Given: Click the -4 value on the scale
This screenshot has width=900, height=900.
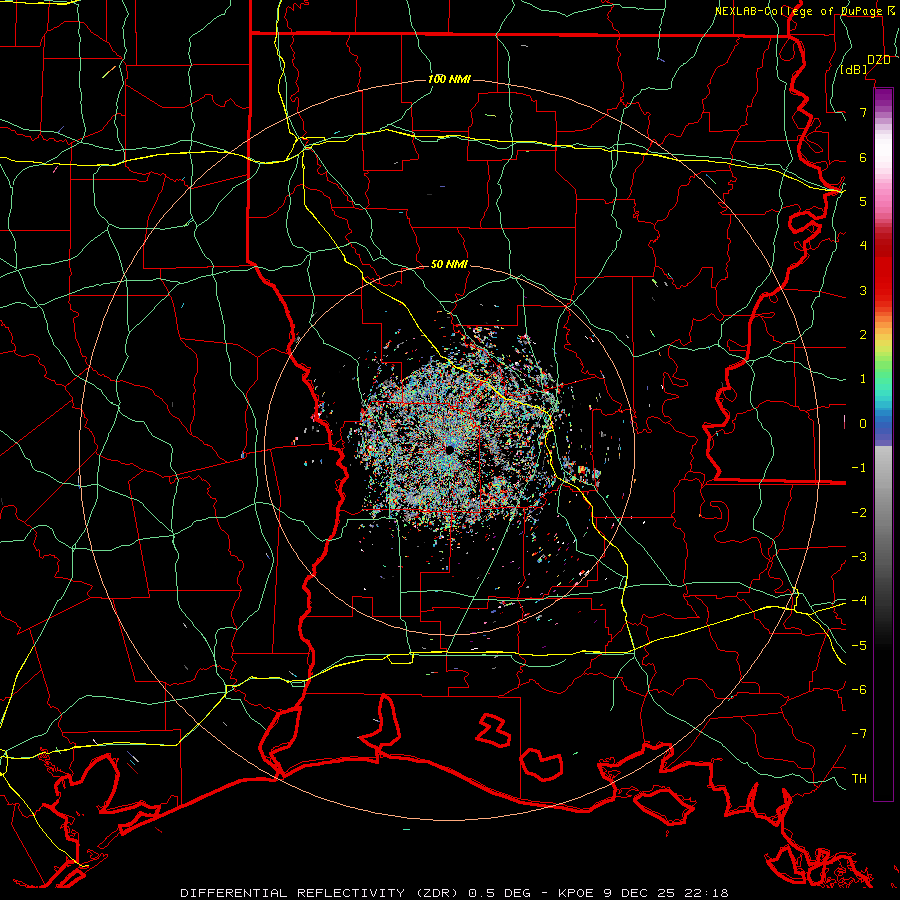Looking at the screenshot, I should [859, 601].
